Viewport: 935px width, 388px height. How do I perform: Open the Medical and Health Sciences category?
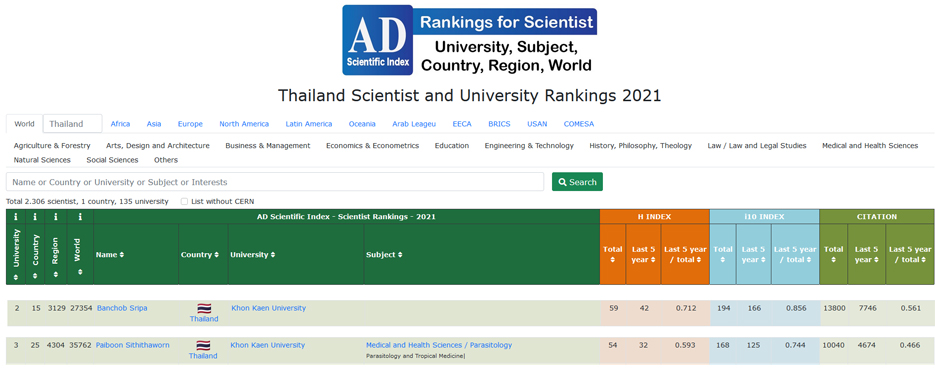coord(869,145)
